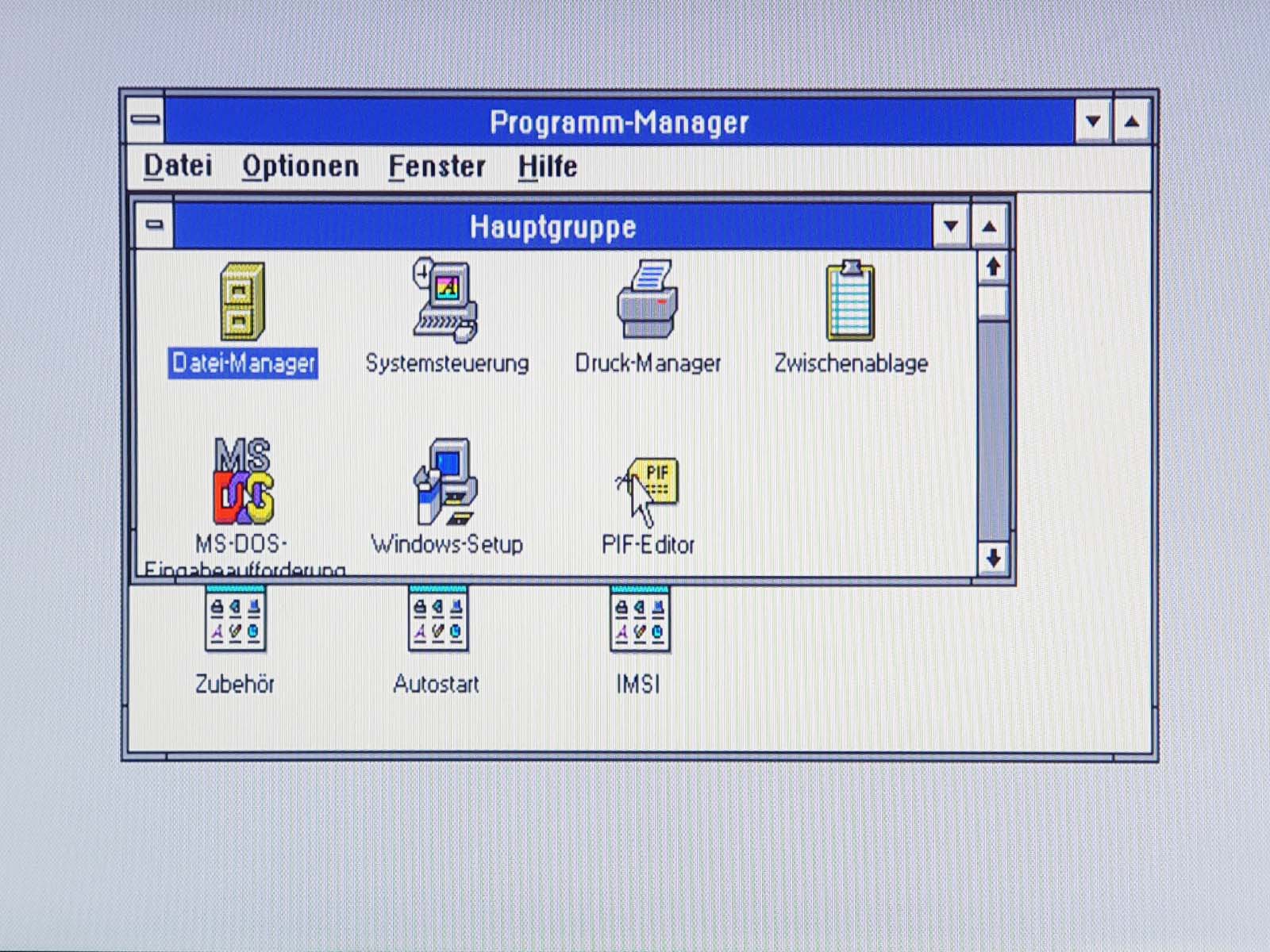This screenshot has height=952, width=1270.
Task: Open the Datei menu
Action: point(178,167)
